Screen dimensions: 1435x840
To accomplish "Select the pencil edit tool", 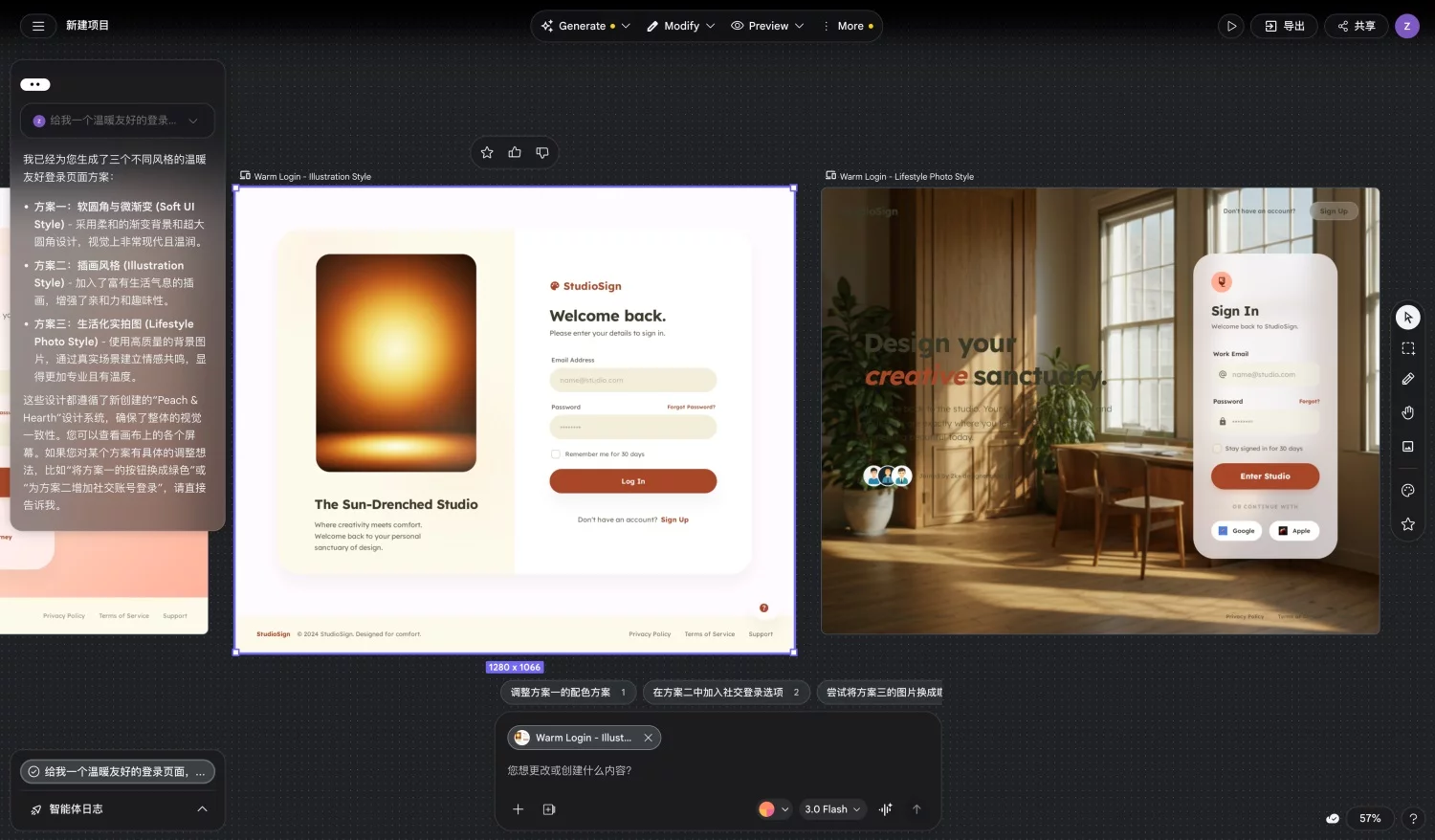I will point(1407,380).
